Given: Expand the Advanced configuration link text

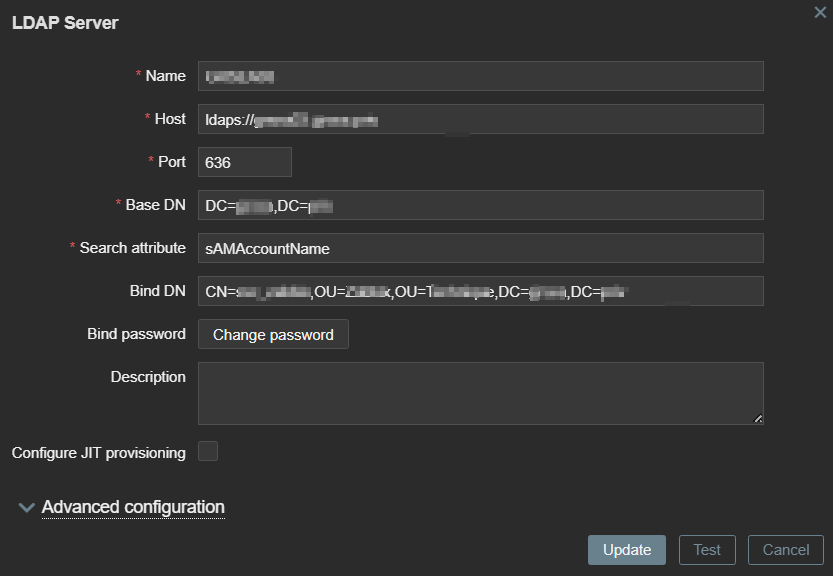Looking at the screenshot, I should 133,507.
